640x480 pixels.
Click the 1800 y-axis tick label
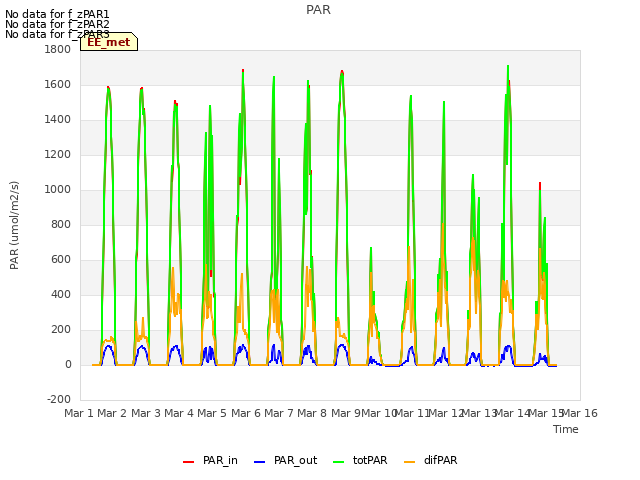[58, 49]
